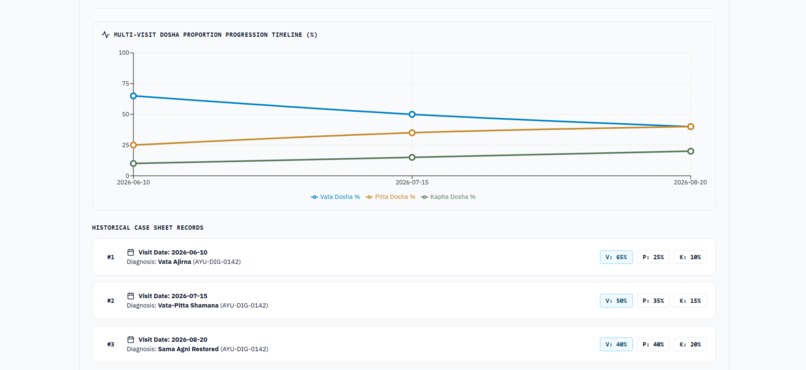Click the Historical Case Sheet Records heading

tap(148, 228)
